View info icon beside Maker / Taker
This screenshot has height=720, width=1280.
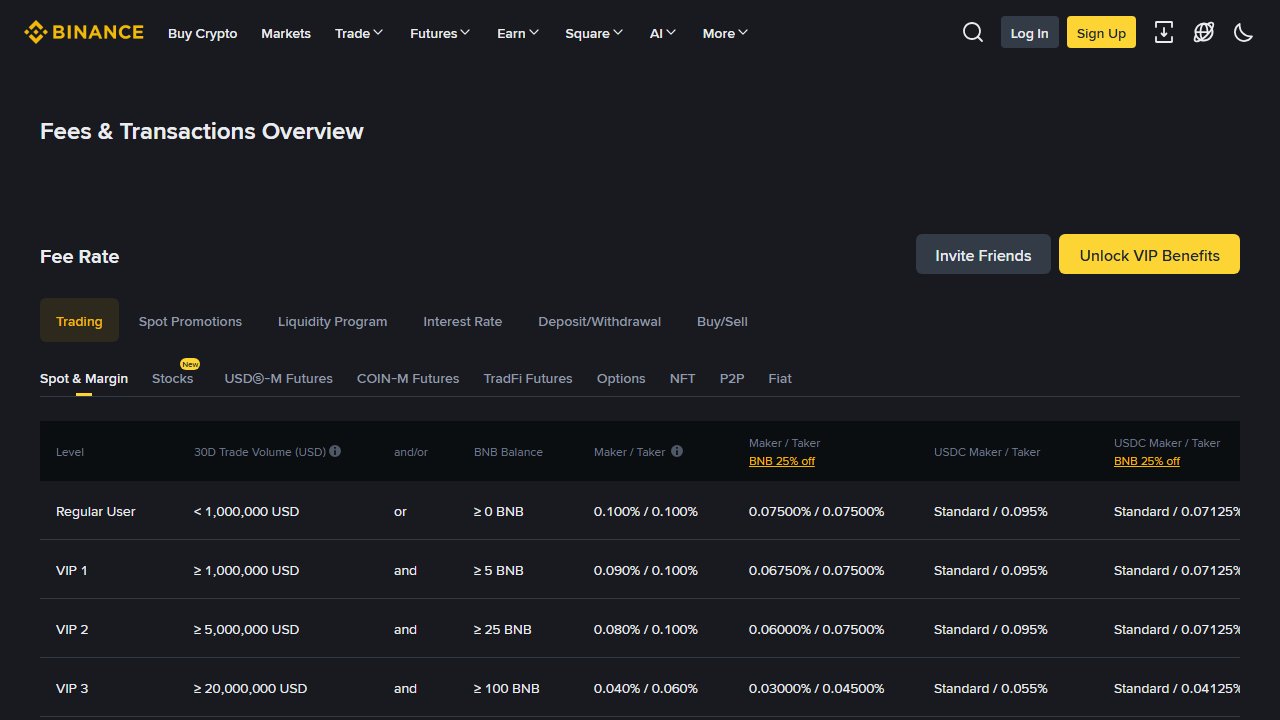(677, 451)
